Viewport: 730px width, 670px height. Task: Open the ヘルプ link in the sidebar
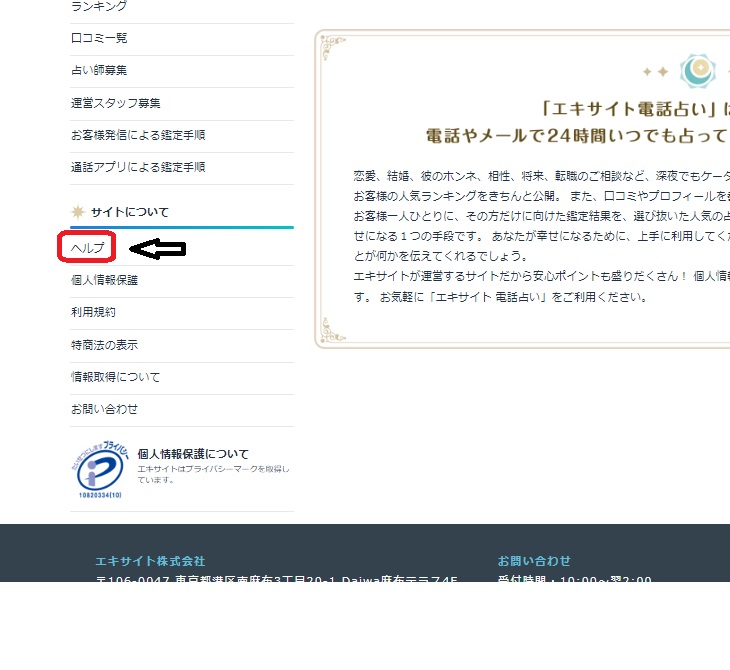point(87,248)
